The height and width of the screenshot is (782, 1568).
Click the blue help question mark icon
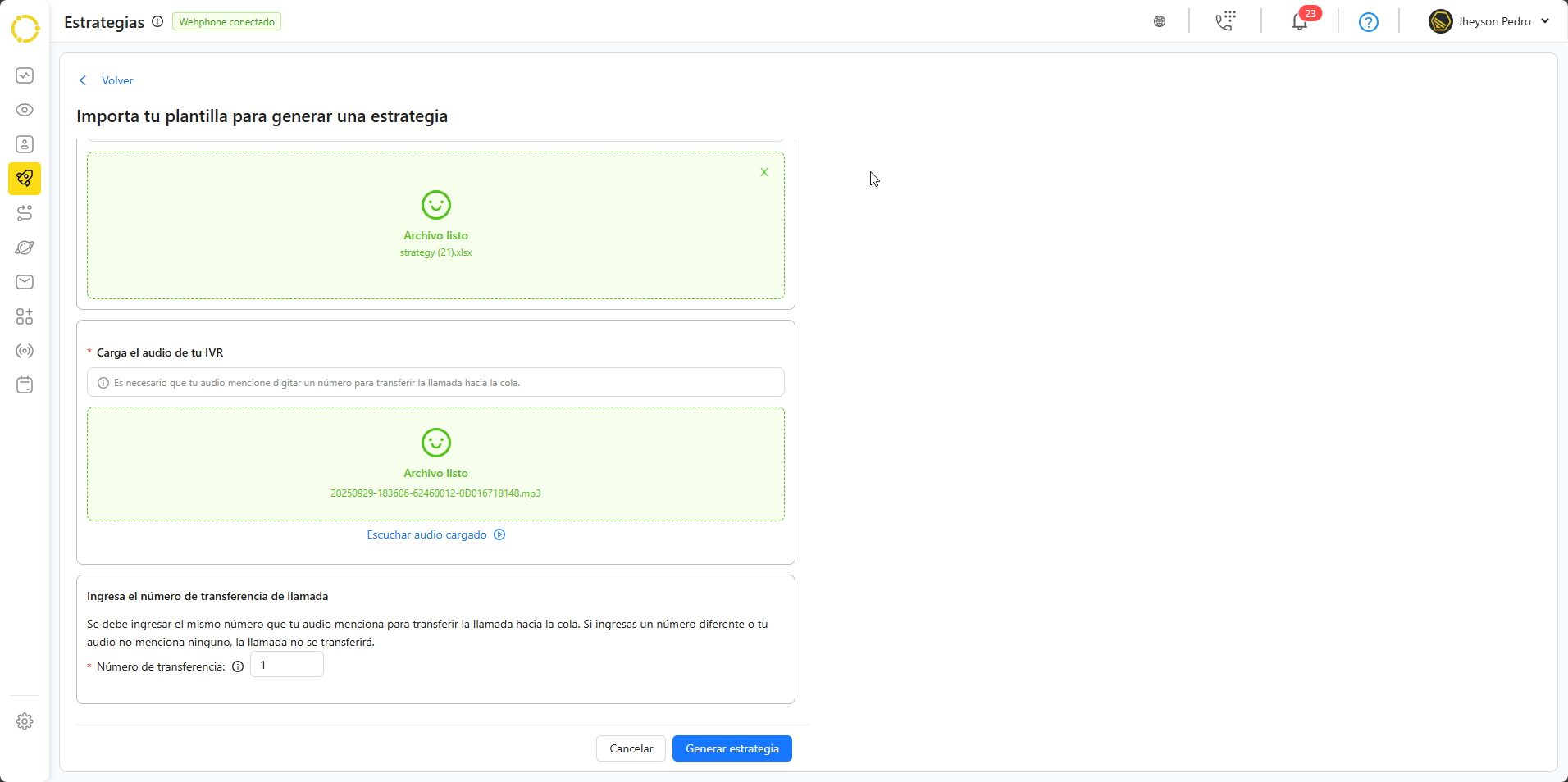[1368, 22]
